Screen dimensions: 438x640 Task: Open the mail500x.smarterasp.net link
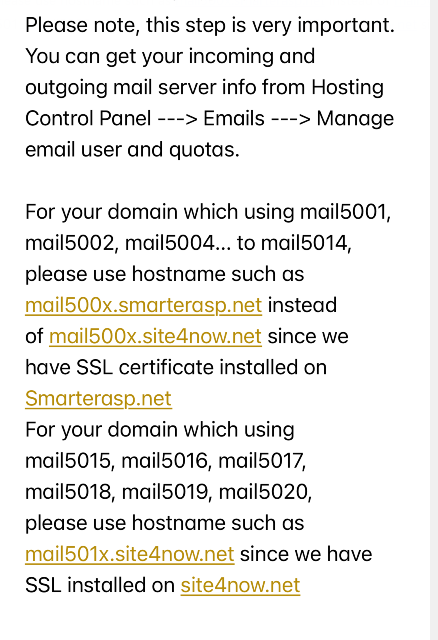pos(143,305)
